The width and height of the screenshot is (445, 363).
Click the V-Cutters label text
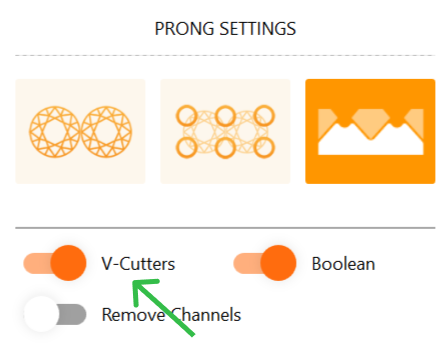tap(138, 264)
